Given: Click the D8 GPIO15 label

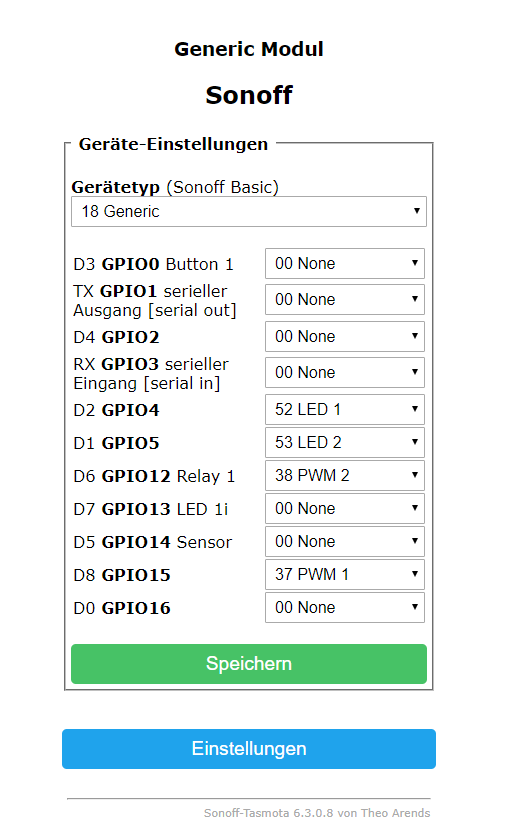Looking at the screenshot, I should 122,575.
